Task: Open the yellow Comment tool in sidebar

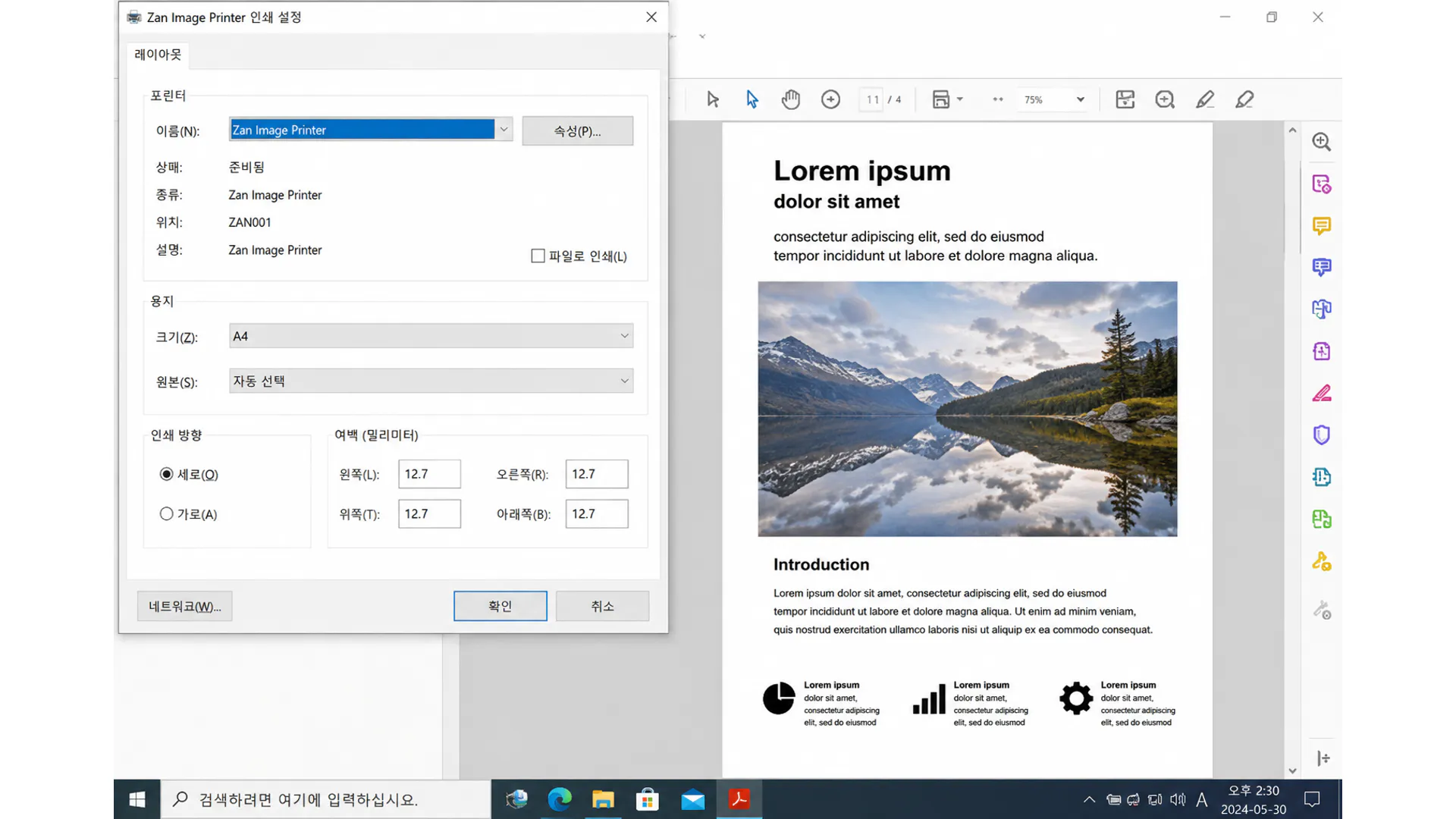Action: point(1321,225)
